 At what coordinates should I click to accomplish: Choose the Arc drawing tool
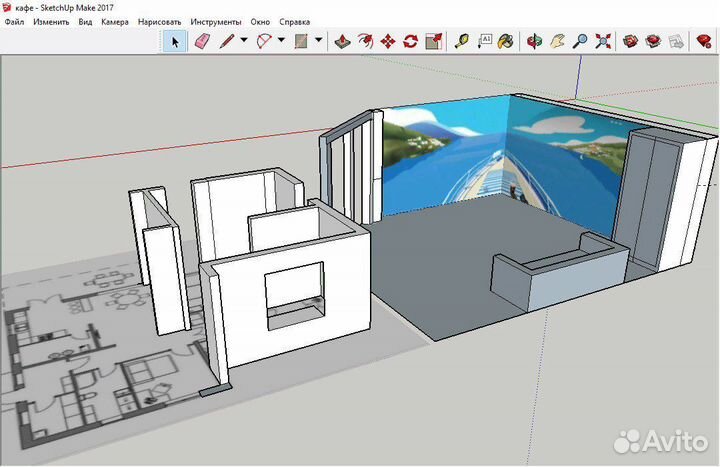click(x=264, y=41)
